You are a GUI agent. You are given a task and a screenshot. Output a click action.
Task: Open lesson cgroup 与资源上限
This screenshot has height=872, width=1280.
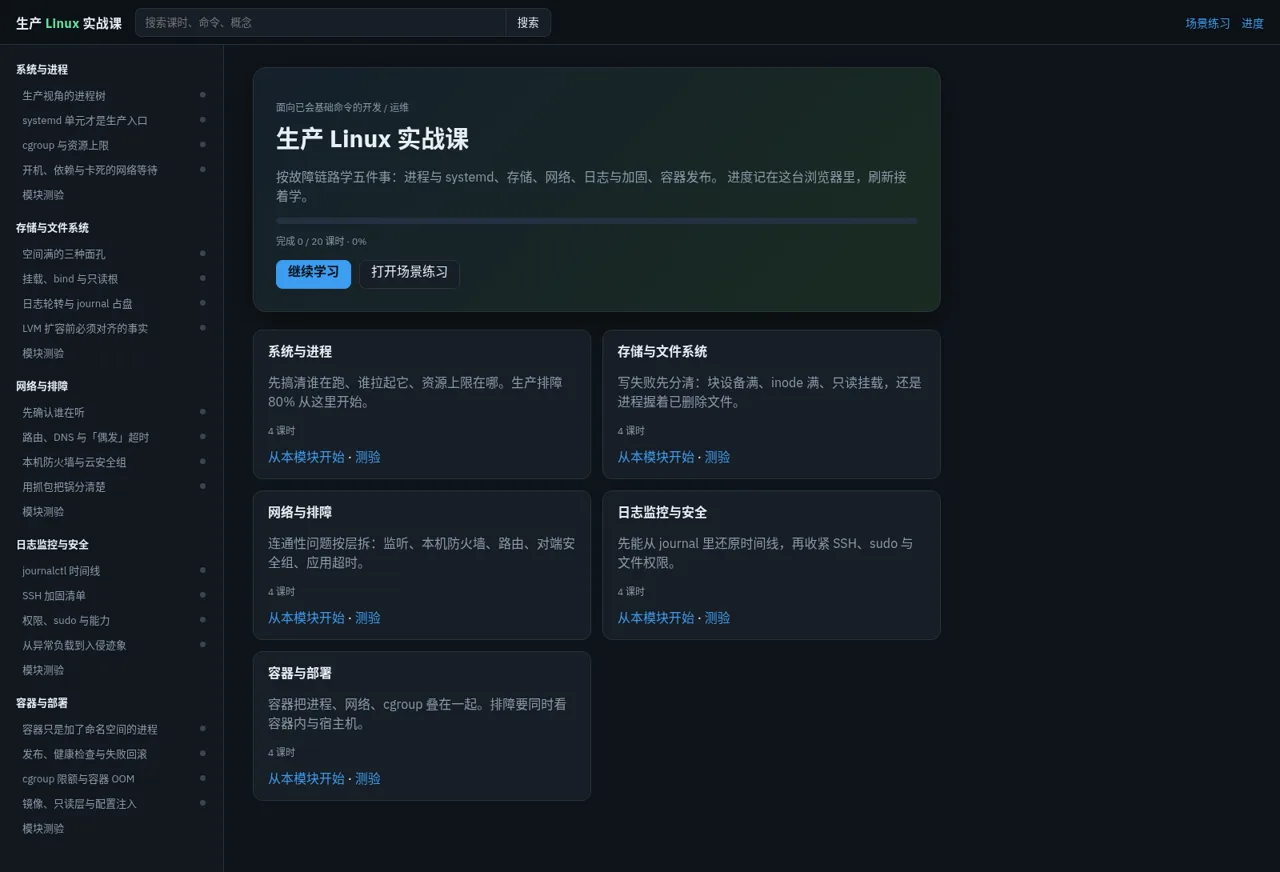(x=114, y=145)
